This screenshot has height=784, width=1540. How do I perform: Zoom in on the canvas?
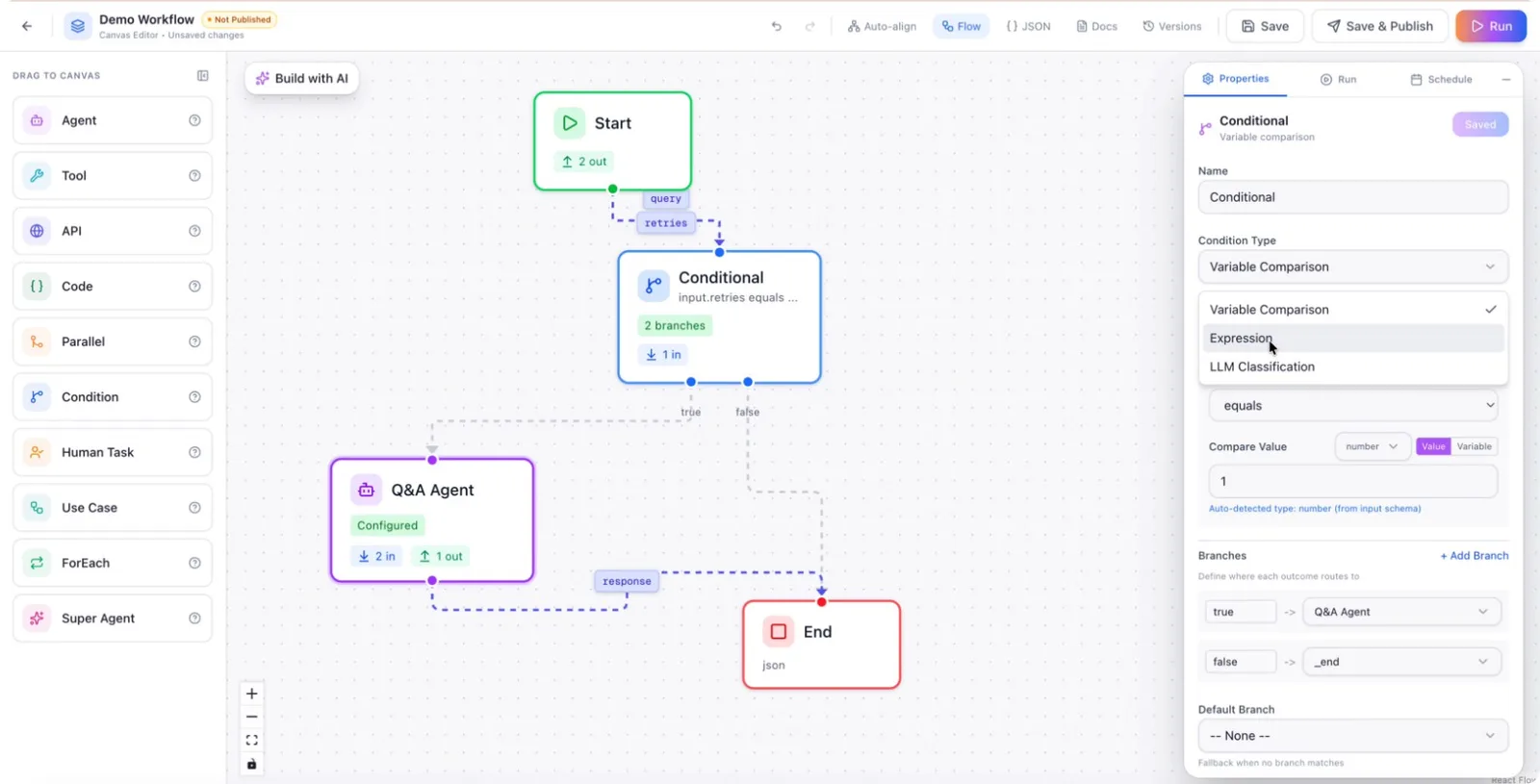[x=252, y=694]
